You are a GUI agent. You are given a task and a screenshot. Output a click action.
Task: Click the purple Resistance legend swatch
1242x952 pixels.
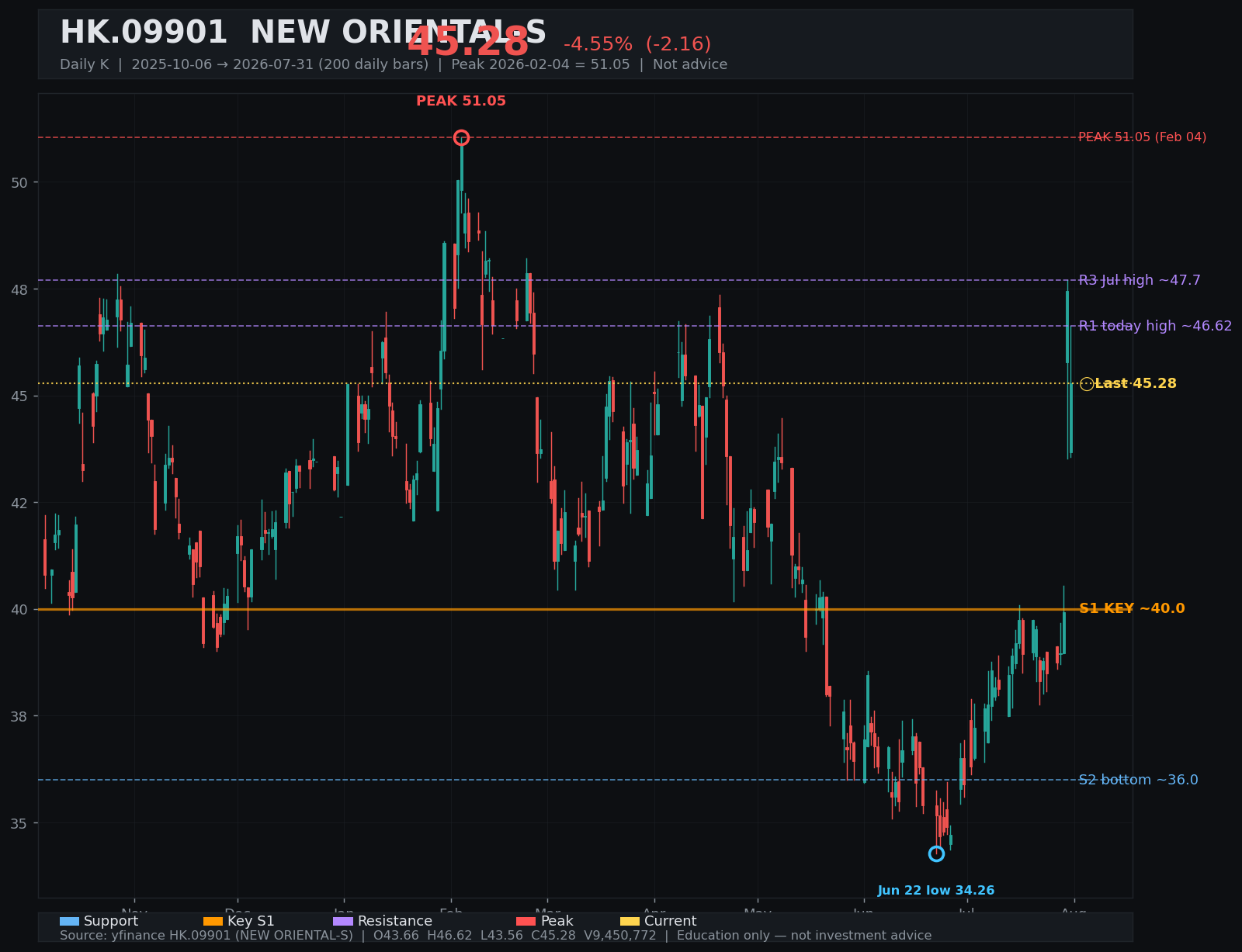pos(343,921)
